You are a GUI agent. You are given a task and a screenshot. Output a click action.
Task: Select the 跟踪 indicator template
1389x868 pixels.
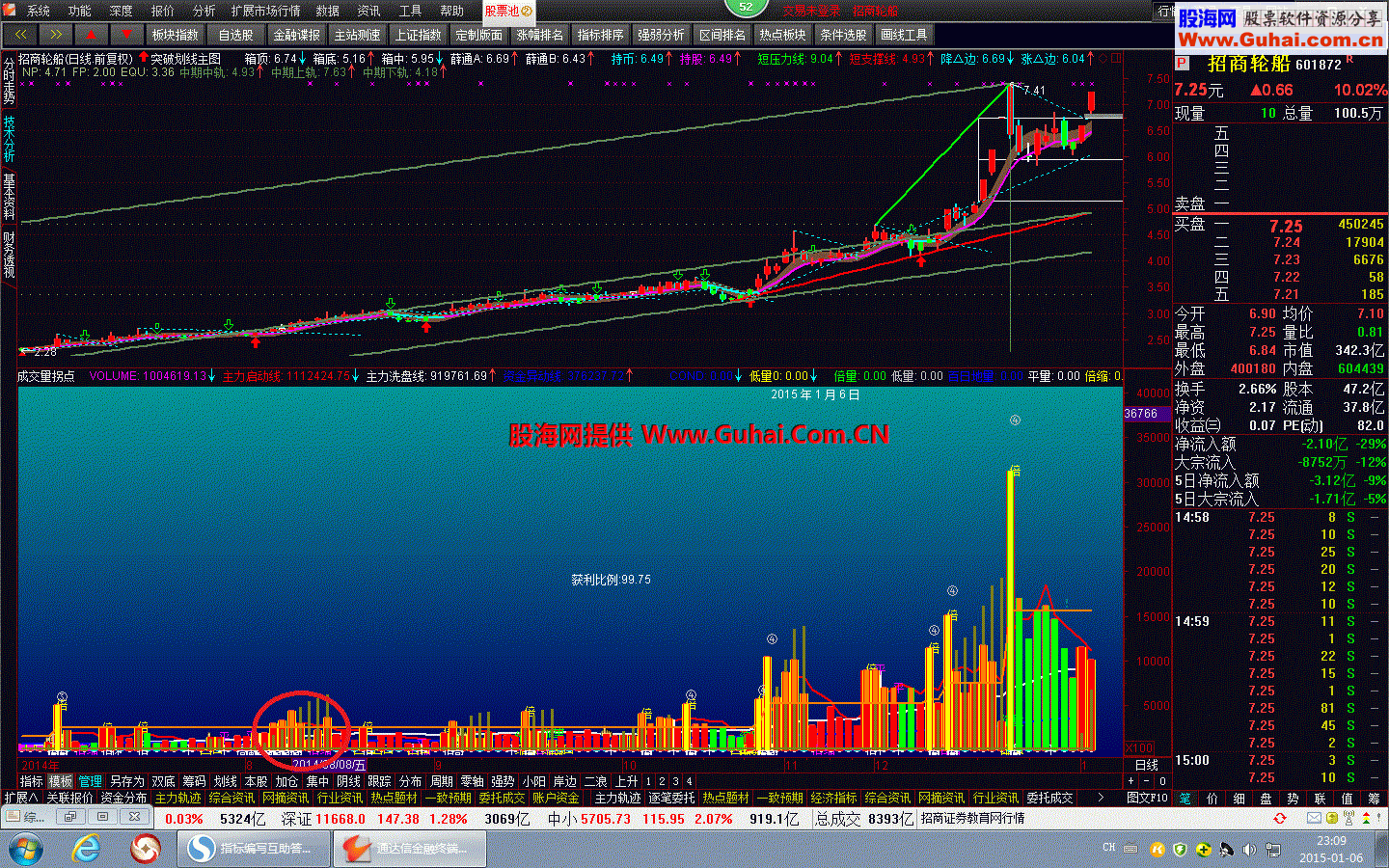pos(379,781)
